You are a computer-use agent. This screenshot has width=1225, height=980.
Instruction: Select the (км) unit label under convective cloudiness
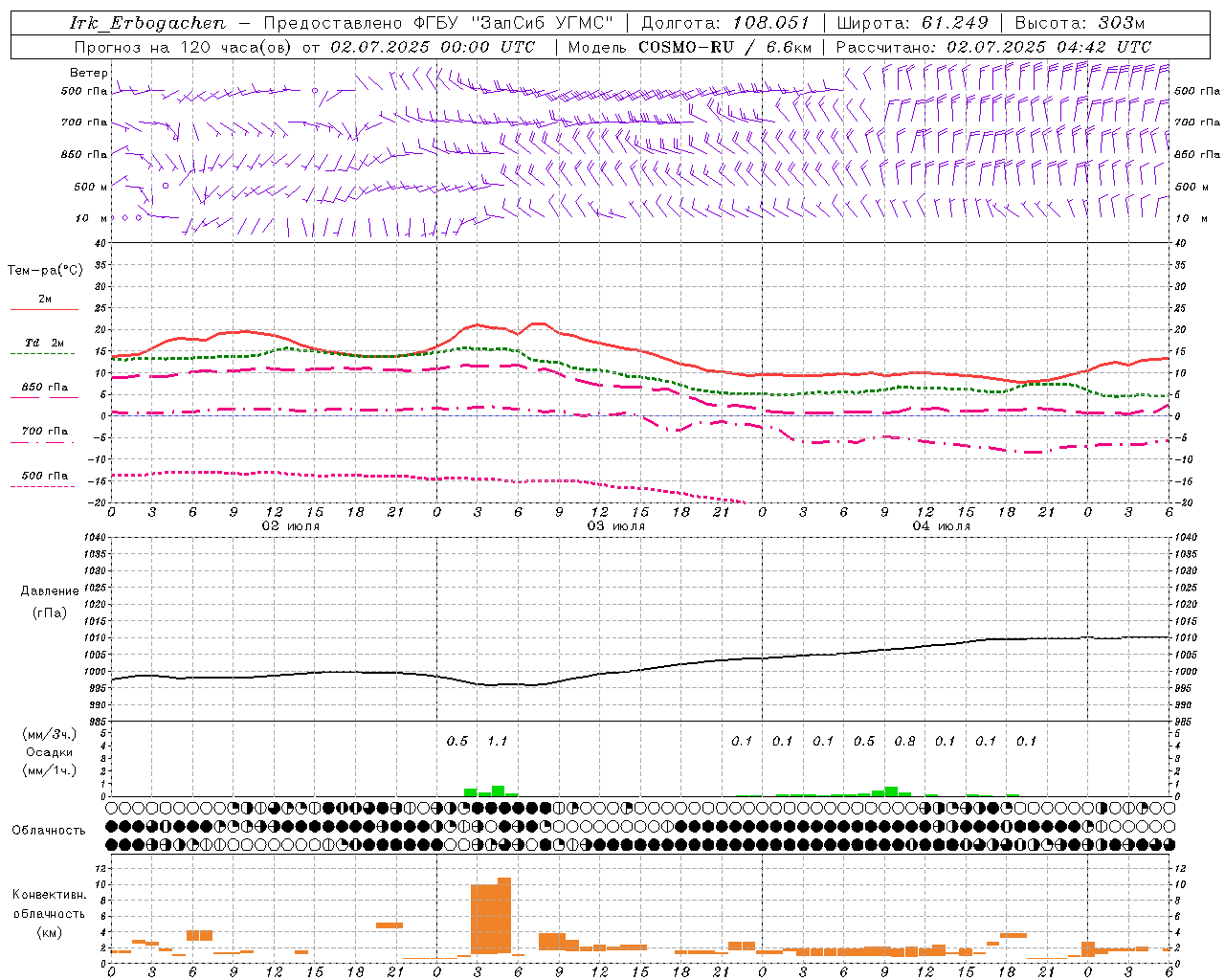point(49,932)
